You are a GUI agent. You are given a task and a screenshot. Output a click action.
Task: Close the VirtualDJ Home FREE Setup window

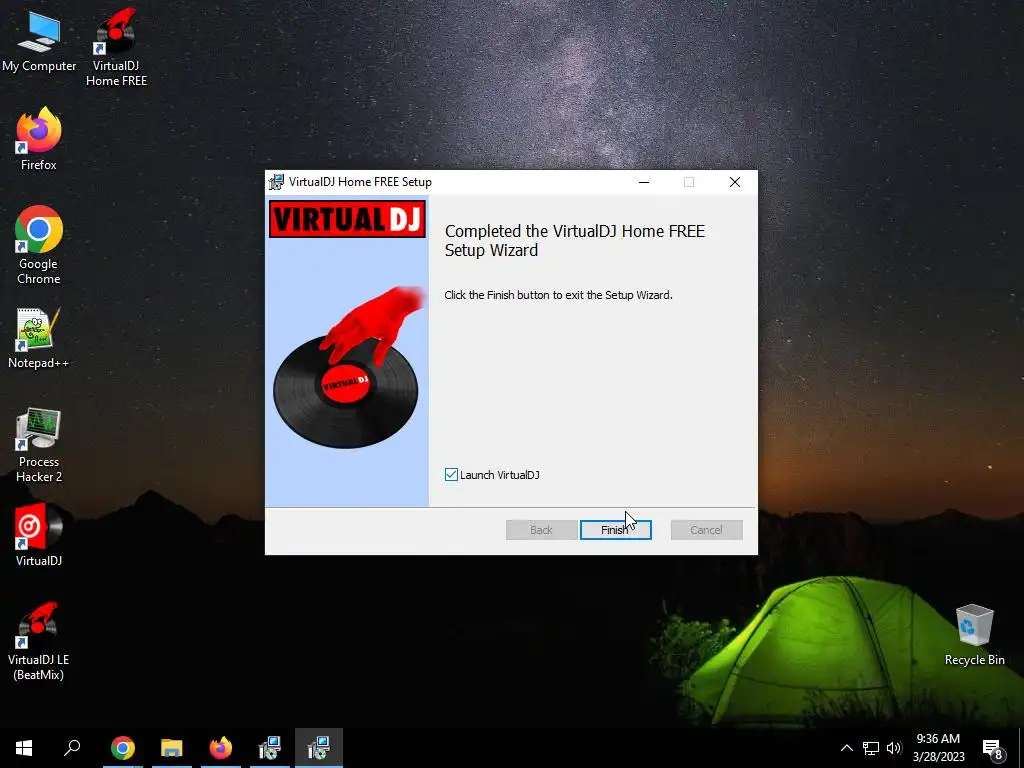(735, 182)
